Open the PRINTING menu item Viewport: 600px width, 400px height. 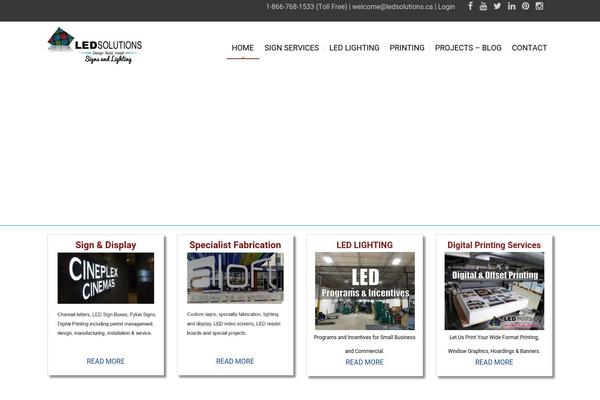click(x=407, y=48)
